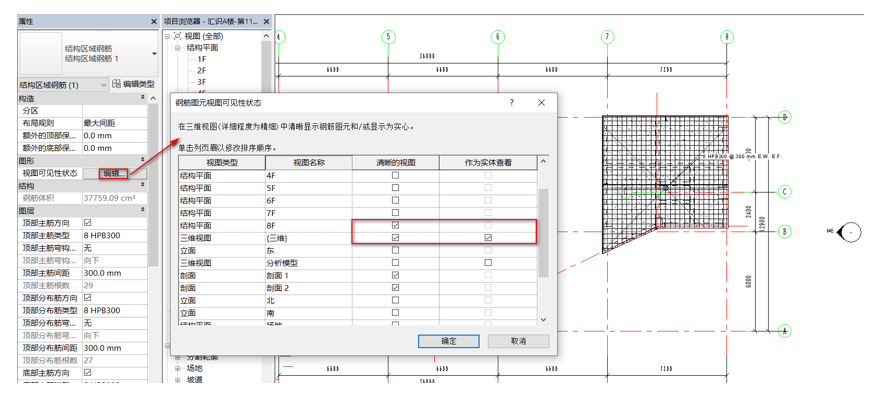Toggle 作为实体查看 checkbox for (三维) row
This screenshot has width=874, height=402.
[x=488, y=238]
